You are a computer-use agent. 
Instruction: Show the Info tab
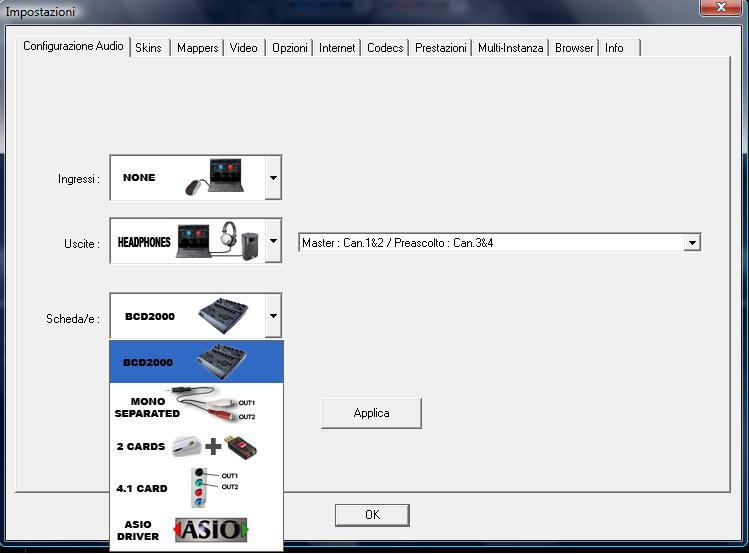[619, 48]
